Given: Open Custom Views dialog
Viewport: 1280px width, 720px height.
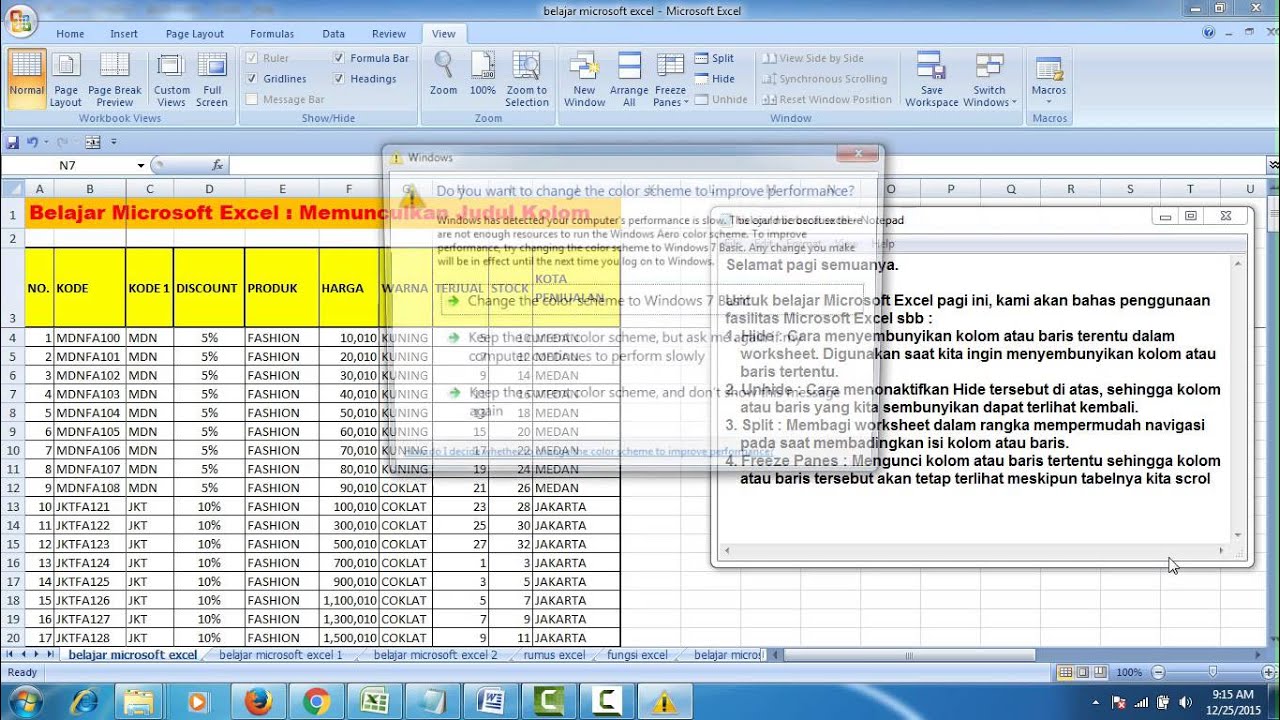Looking at the screenshot, I should coord(171,78).
